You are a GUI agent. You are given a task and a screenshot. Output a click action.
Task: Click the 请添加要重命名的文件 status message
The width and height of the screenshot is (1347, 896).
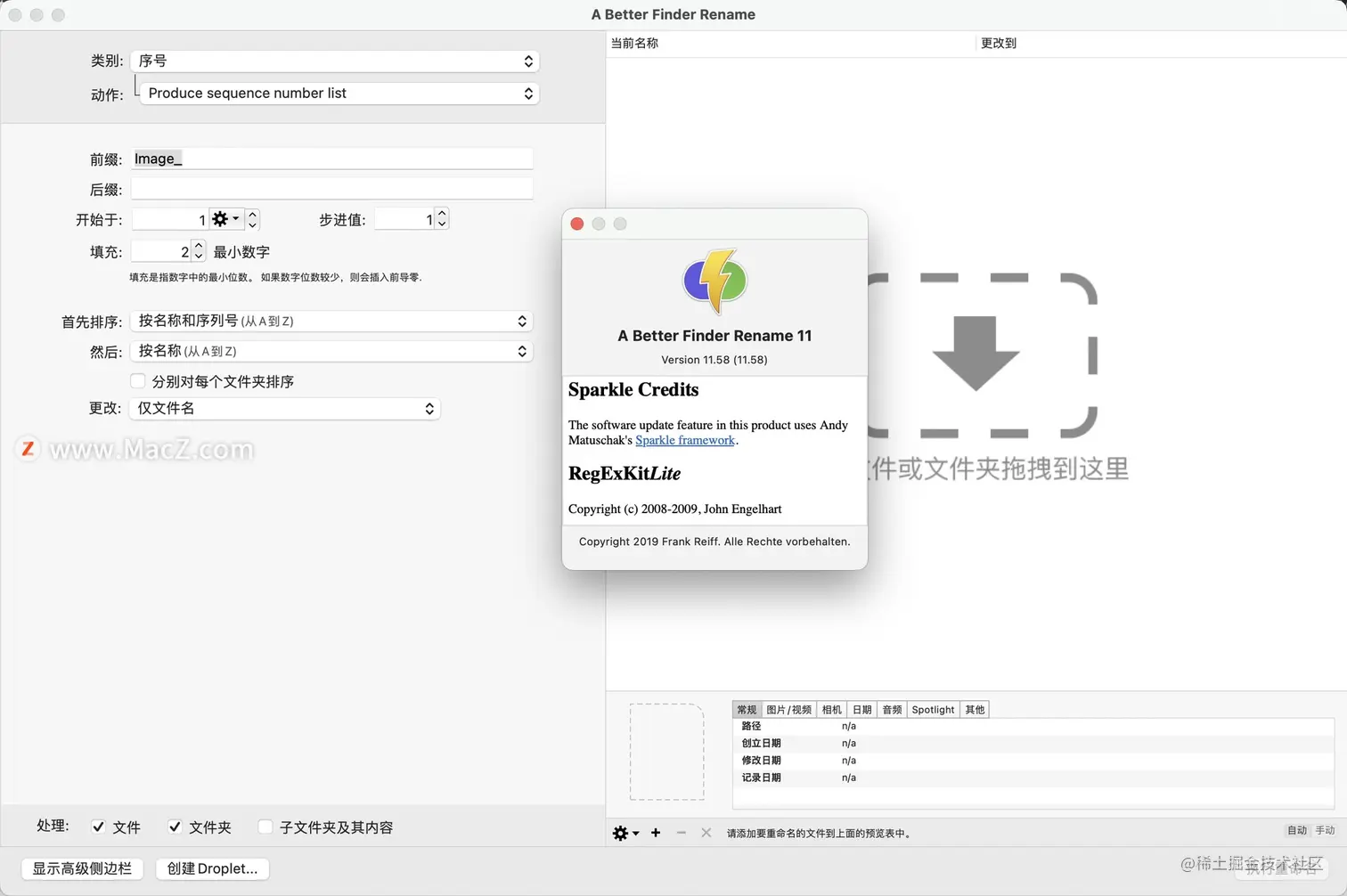(819, 834)
